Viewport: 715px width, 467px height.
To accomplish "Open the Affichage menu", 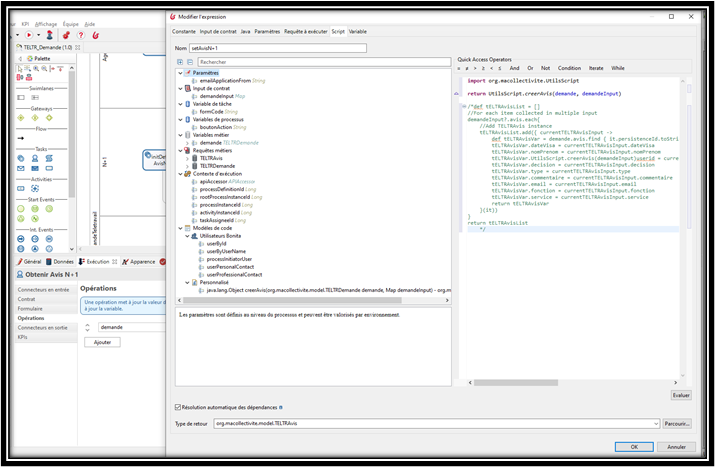I will click(x=46, y=24).
